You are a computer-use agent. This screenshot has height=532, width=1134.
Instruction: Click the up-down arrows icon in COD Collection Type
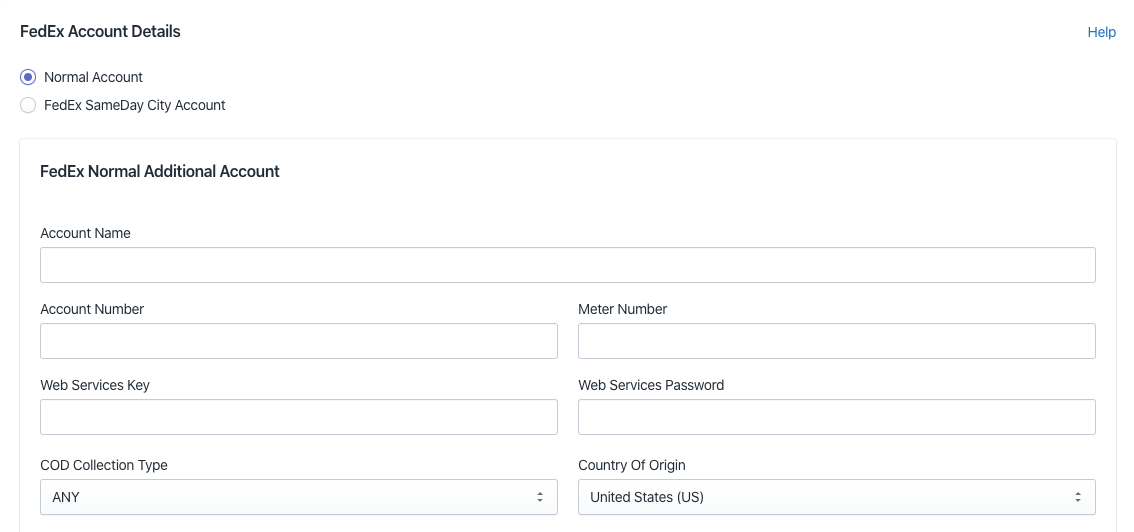pyautogui.click(x=540, y=497)
